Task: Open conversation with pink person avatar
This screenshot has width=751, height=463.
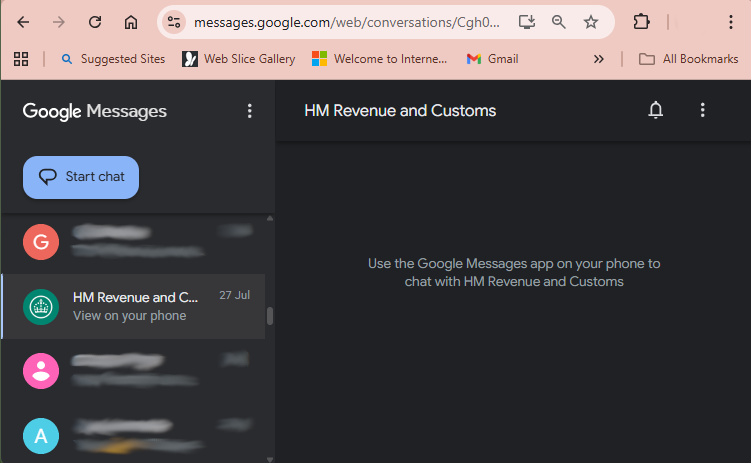Action: pos(133,371)
